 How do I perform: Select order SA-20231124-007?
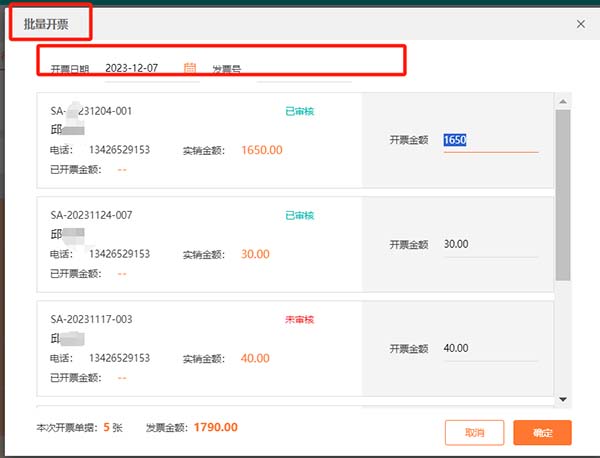click(91, 215)
